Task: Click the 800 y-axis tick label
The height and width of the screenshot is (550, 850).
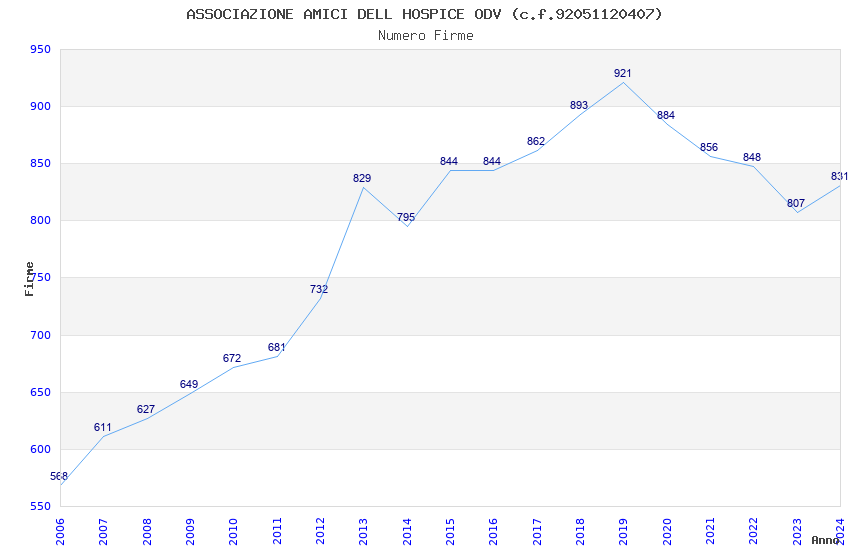Action: [x=41, y=221]
